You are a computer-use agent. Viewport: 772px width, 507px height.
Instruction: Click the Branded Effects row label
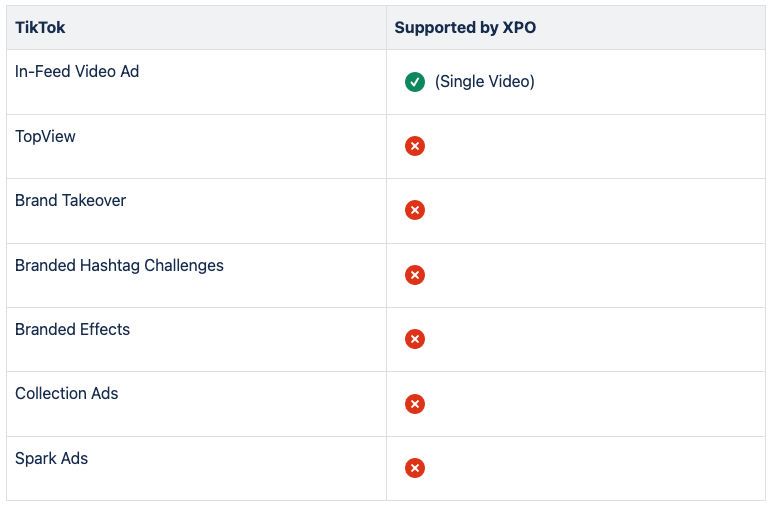72,329
